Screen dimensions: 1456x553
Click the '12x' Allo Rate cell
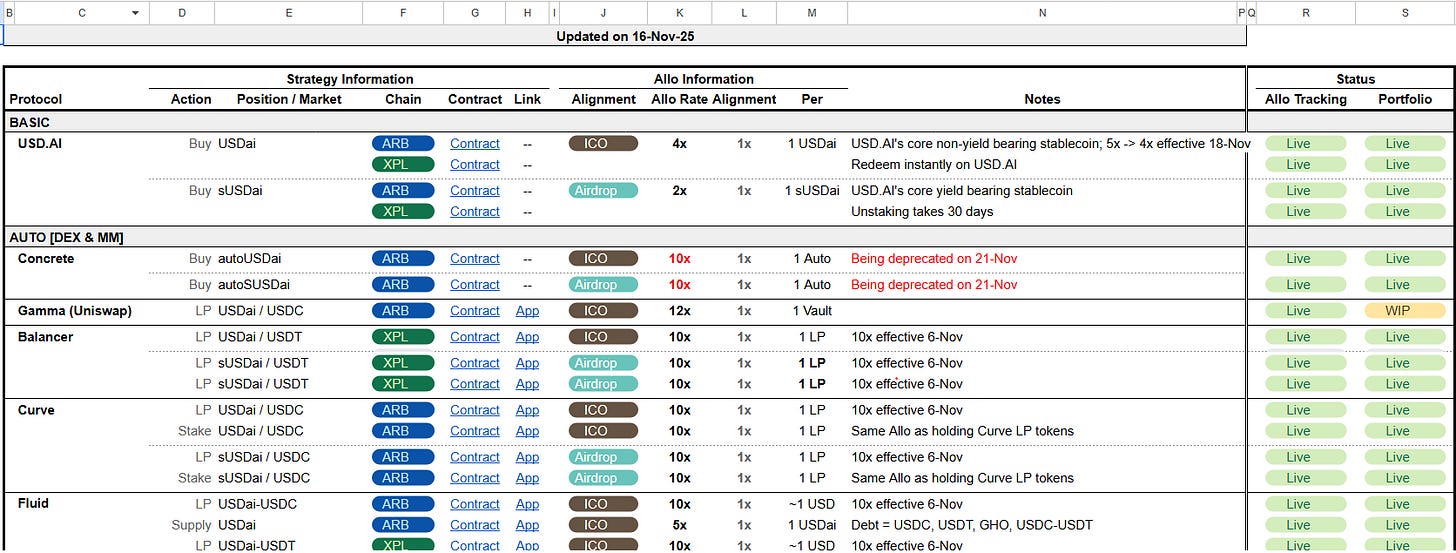[680, 310]
